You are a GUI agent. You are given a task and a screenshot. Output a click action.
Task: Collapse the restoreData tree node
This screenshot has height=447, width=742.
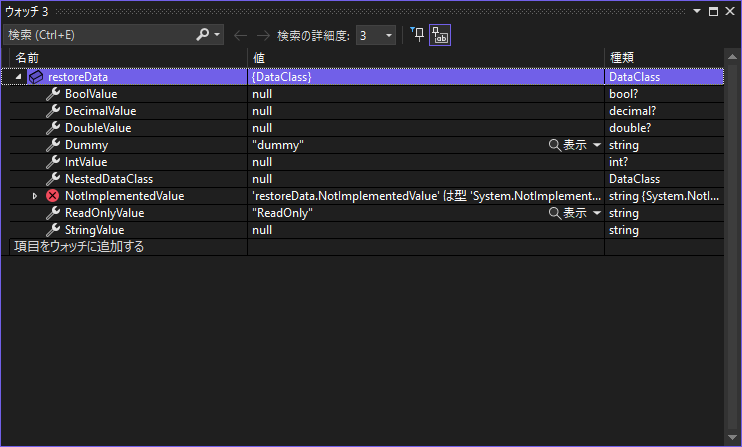pos(18,77)
